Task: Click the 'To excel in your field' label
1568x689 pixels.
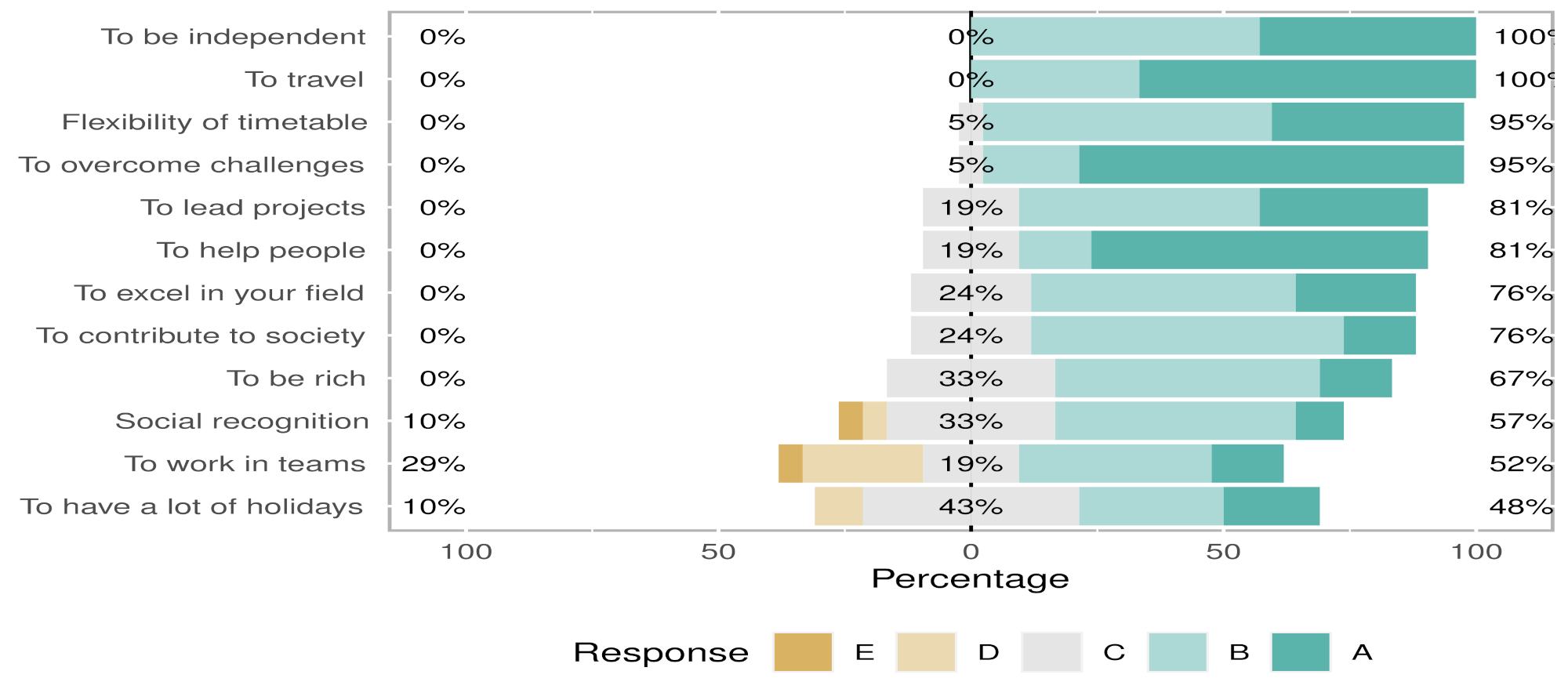Action: pos(220,293)
